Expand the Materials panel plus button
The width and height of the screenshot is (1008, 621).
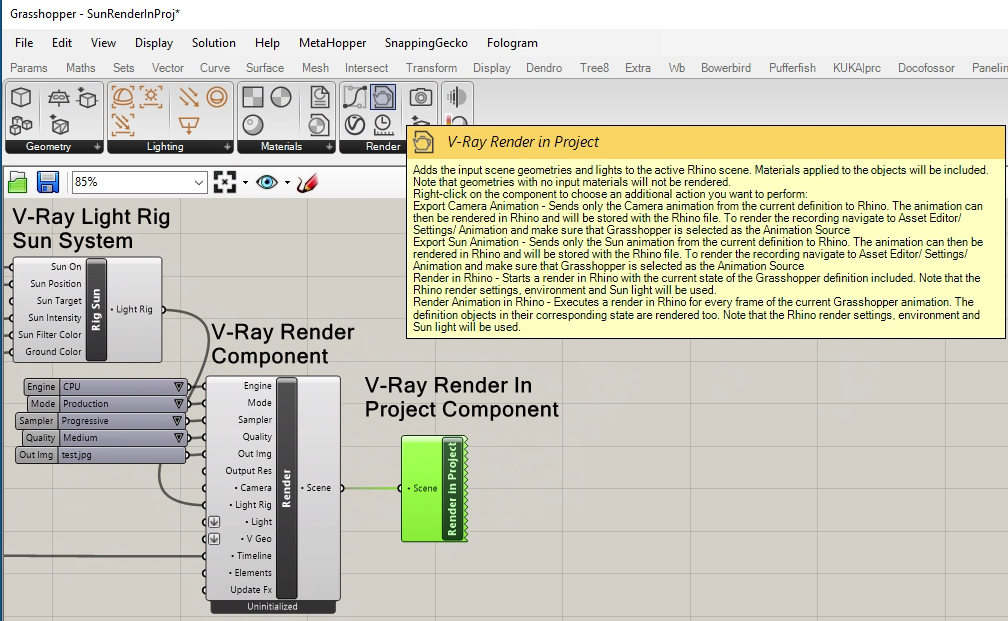pos(329,147)
